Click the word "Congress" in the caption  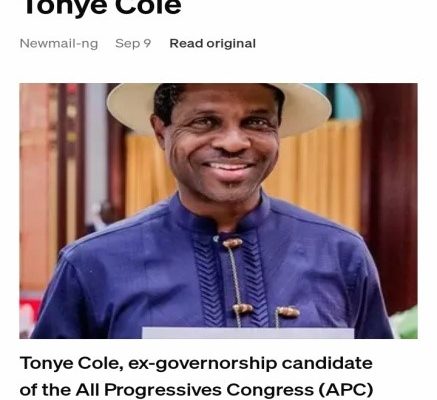[270, 391]
